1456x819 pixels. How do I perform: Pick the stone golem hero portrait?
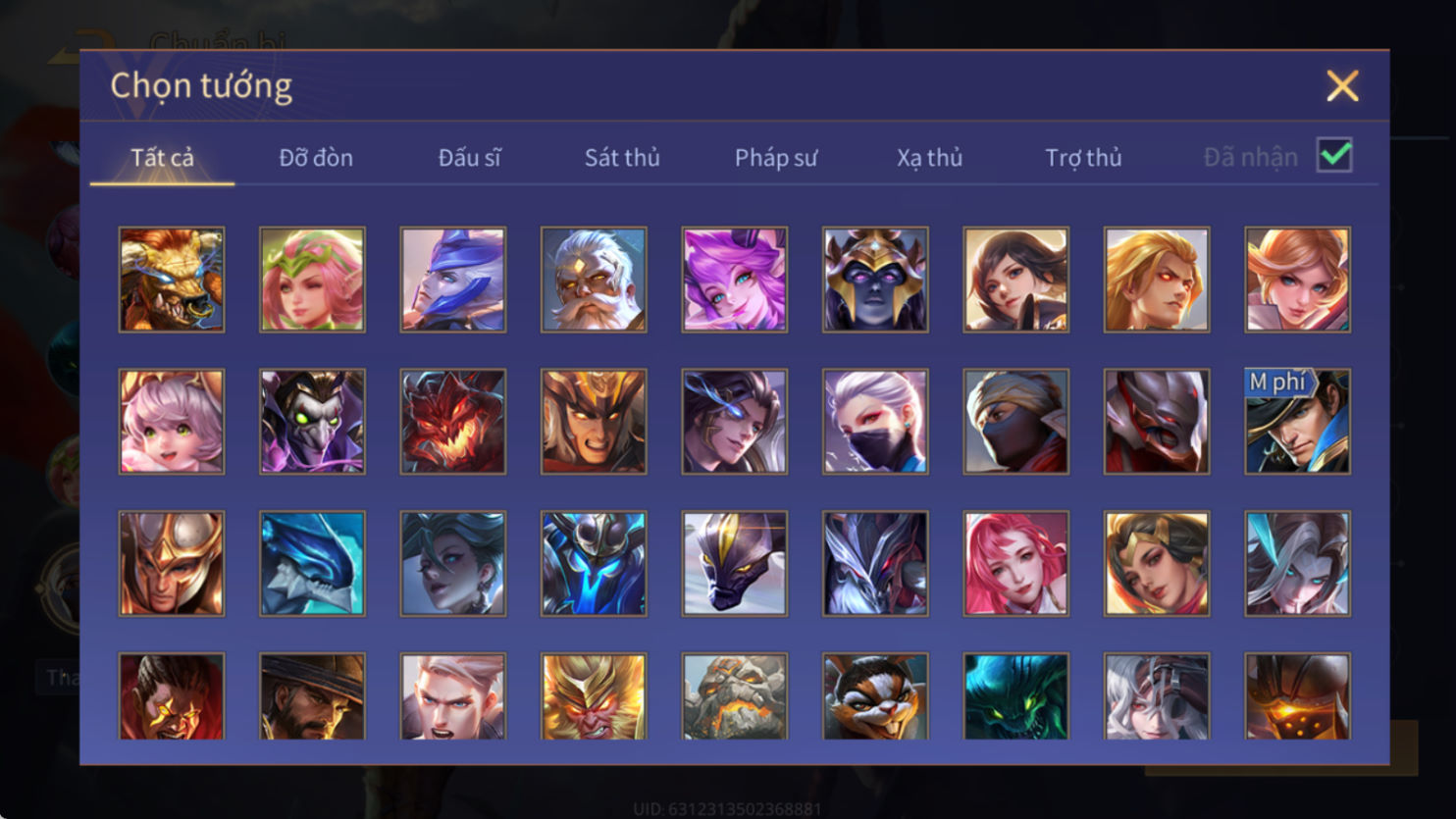coord(735,696)
